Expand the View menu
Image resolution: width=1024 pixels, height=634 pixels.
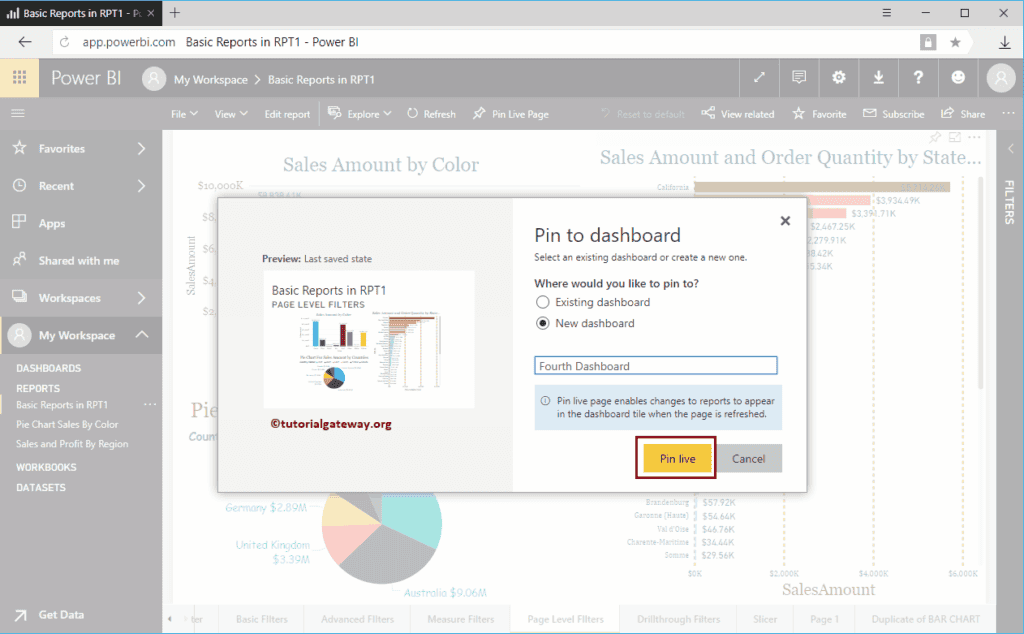[x=231, y=113]
